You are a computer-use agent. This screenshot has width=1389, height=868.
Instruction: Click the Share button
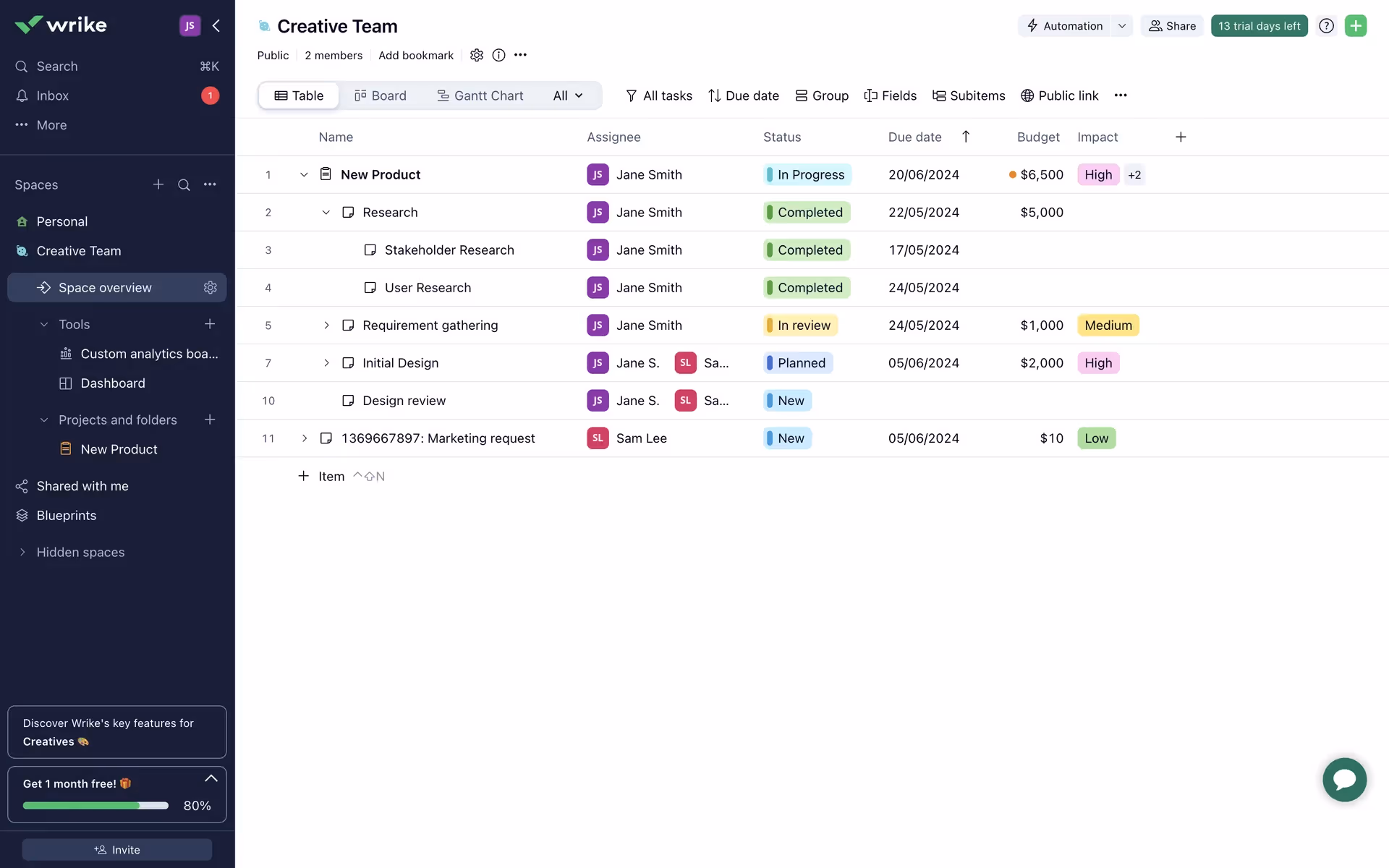1172,26
